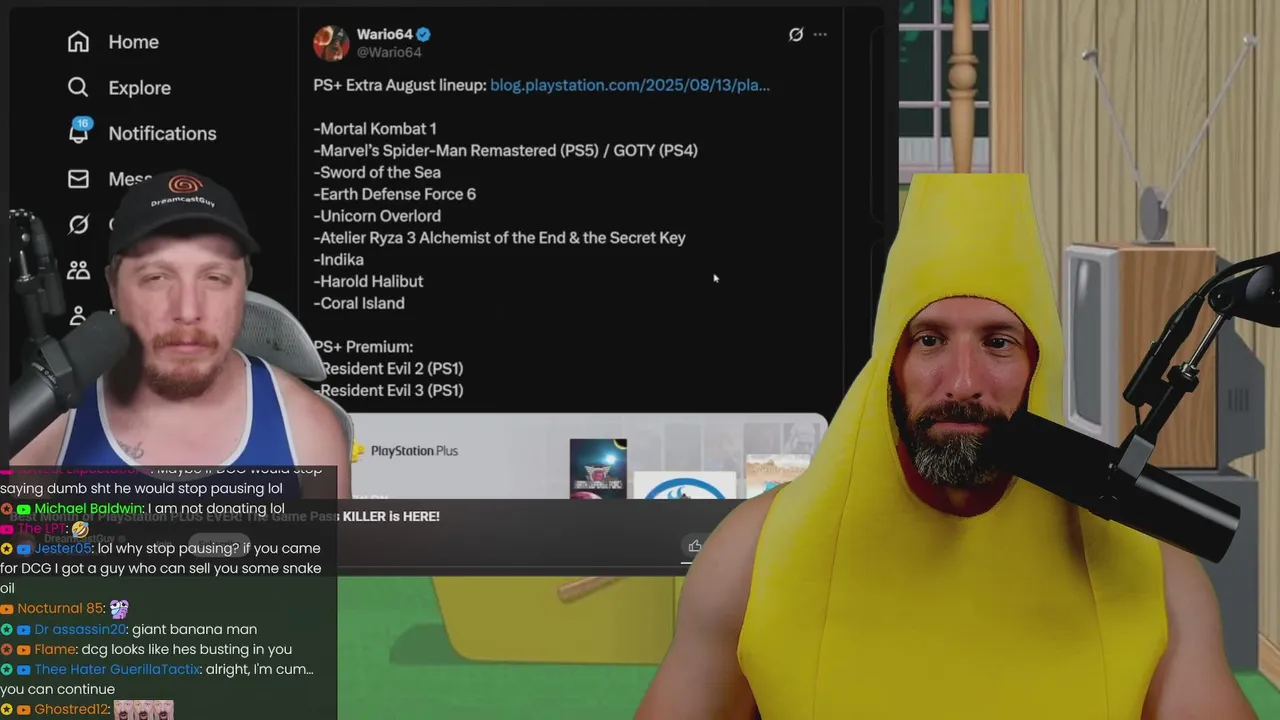The image size is (1280, 720).
Task: Select the Explore label in navigation
Action: (140, 88)
